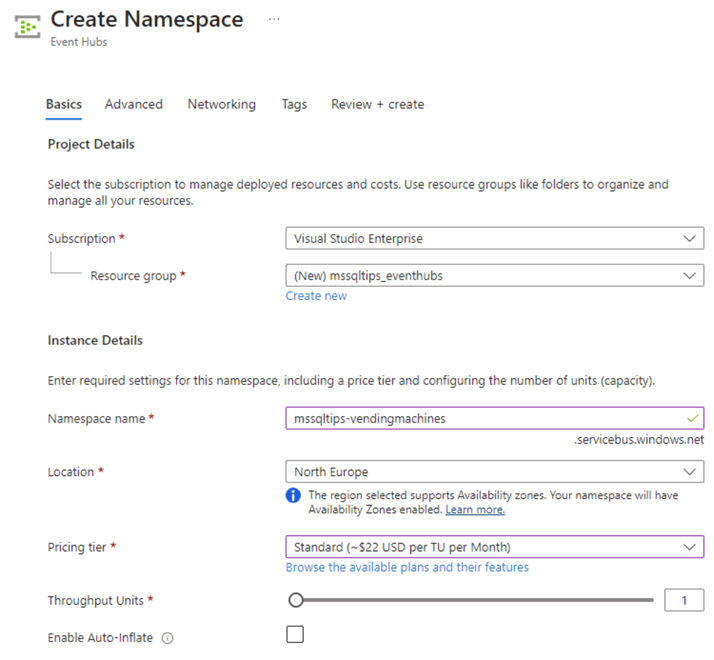This screenshot has width=714, height=660.
Task: Browse the available plans and features link
Action: (x=407, y=567)
